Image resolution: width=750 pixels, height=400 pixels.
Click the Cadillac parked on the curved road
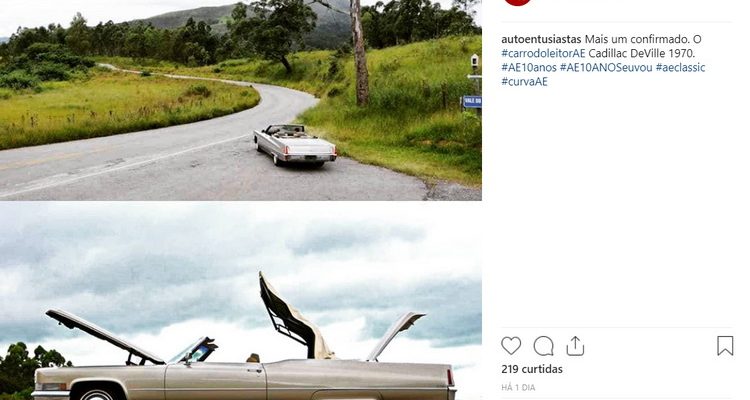[x=295, y=144]
